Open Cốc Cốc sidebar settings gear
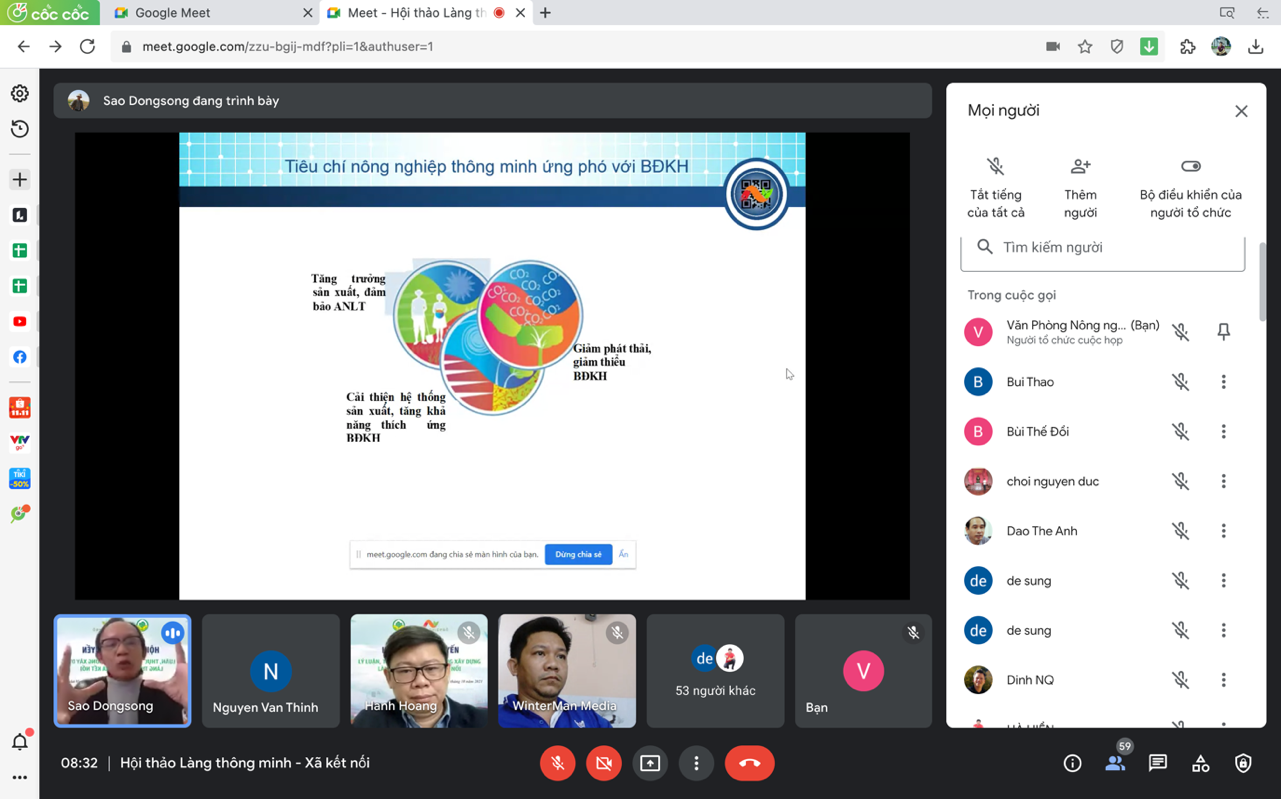1281x799 pixels. (x=20, y=94)
